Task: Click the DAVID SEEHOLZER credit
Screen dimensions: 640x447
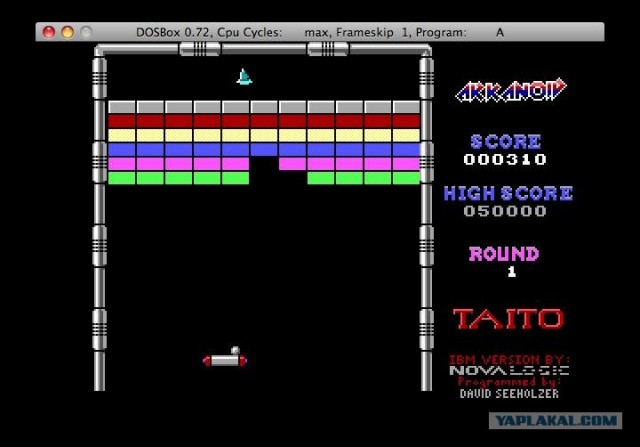Action: point(509,394)
